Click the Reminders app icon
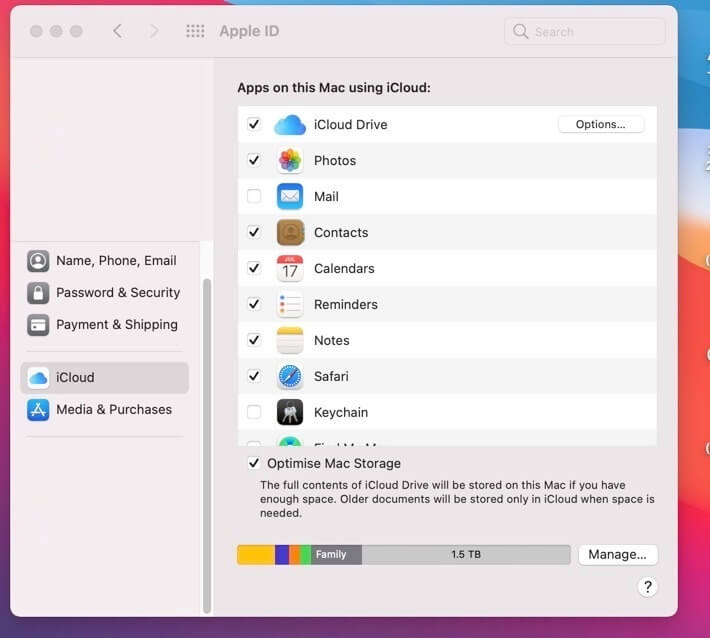Viewport: 710px width, 638px height. (x=290, y=304)
